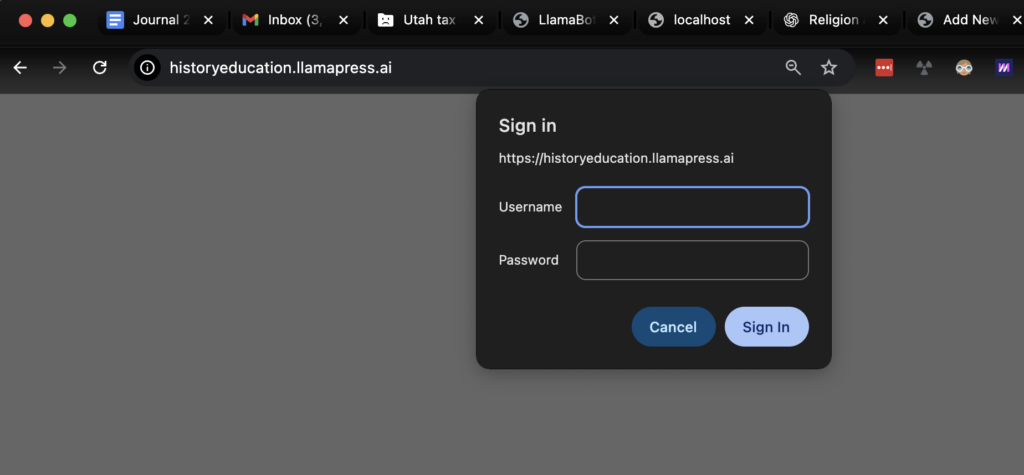Screen dimensions: 1024x475
Task: Open the purple W extension icon
Action: (x=1003, y=68)
